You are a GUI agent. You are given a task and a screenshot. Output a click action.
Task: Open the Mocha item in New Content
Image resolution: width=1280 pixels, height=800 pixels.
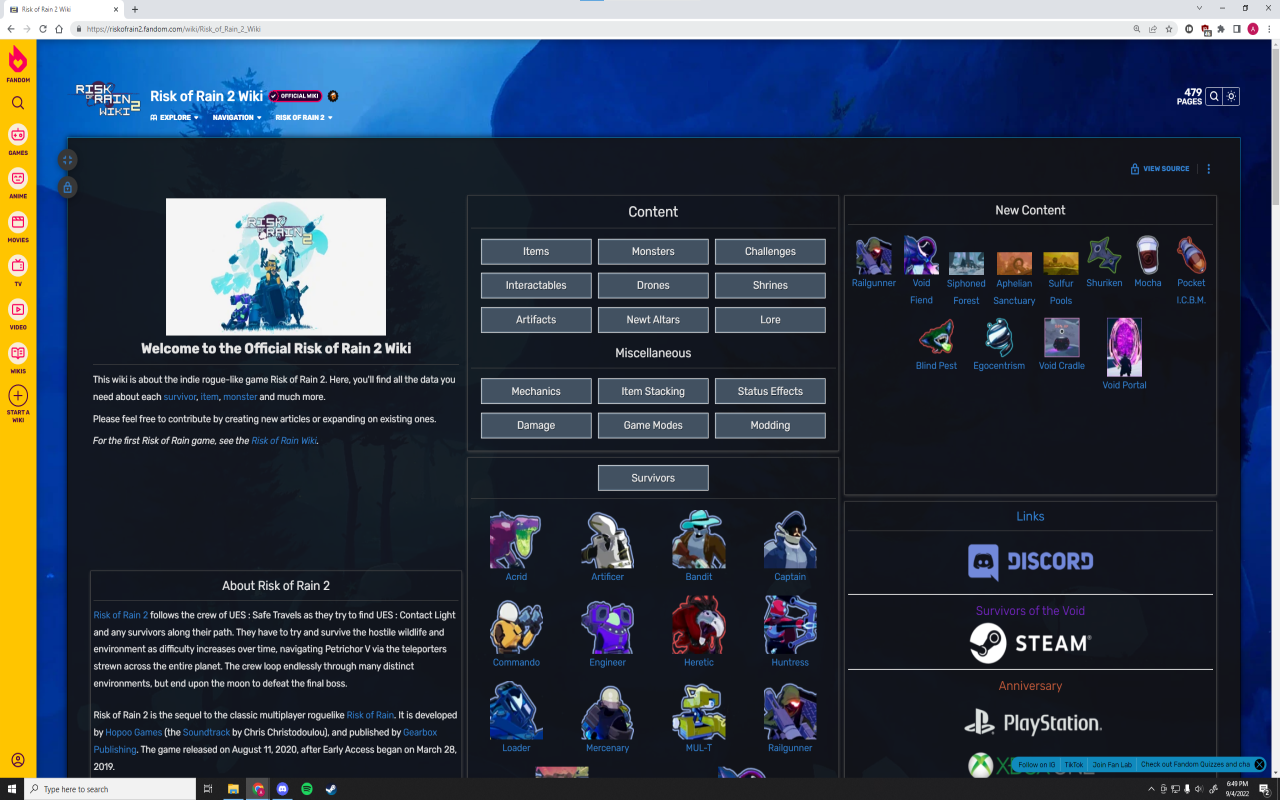coord(1148,255)
